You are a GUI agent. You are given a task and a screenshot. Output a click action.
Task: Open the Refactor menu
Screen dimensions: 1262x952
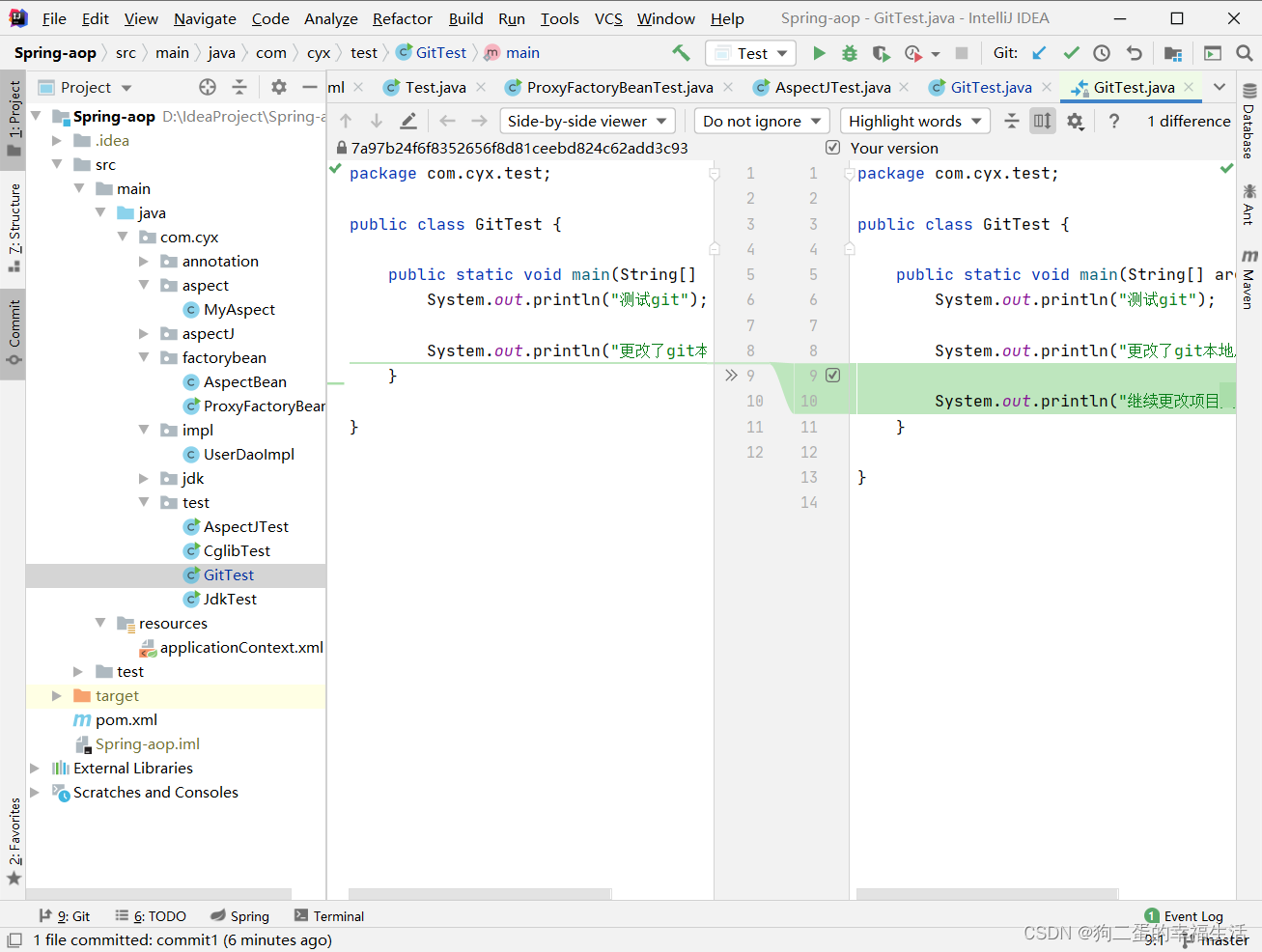point(403,18)
